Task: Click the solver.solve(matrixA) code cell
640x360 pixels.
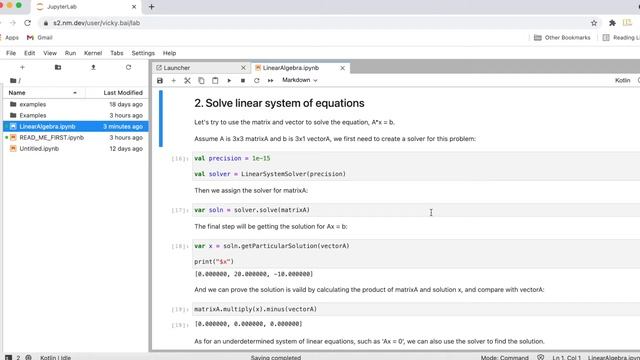Action: click(x=416, y=210)
